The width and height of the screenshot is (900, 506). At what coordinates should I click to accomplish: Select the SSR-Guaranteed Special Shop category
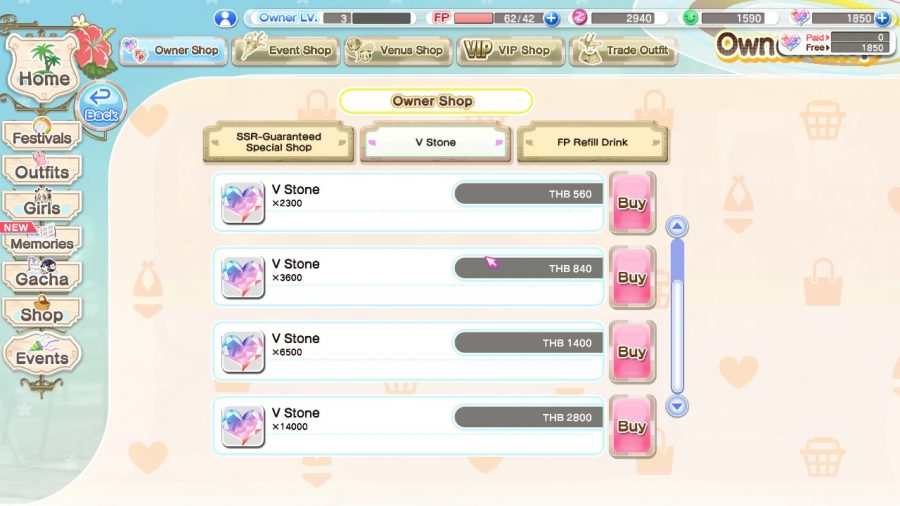click(x=278, y=142)
